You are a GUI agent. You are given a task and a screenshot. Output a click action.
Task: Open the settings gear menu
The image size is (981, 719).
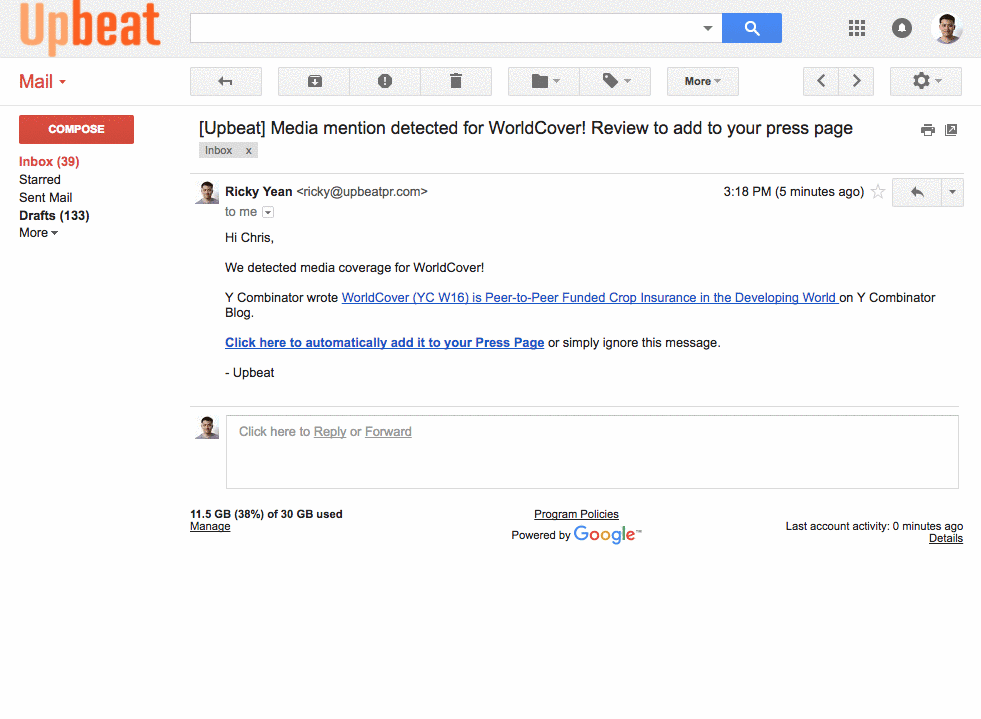click(926, 81)
